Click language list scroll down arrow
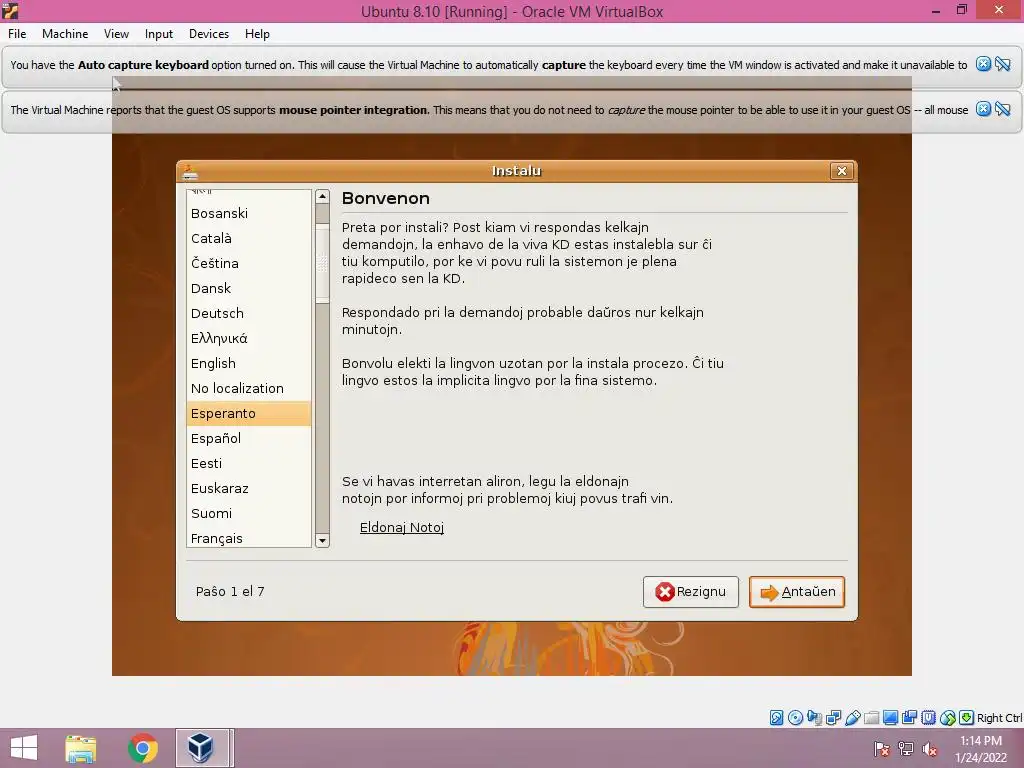Screen dimensions: 1024x768 (x=322, y=541)
